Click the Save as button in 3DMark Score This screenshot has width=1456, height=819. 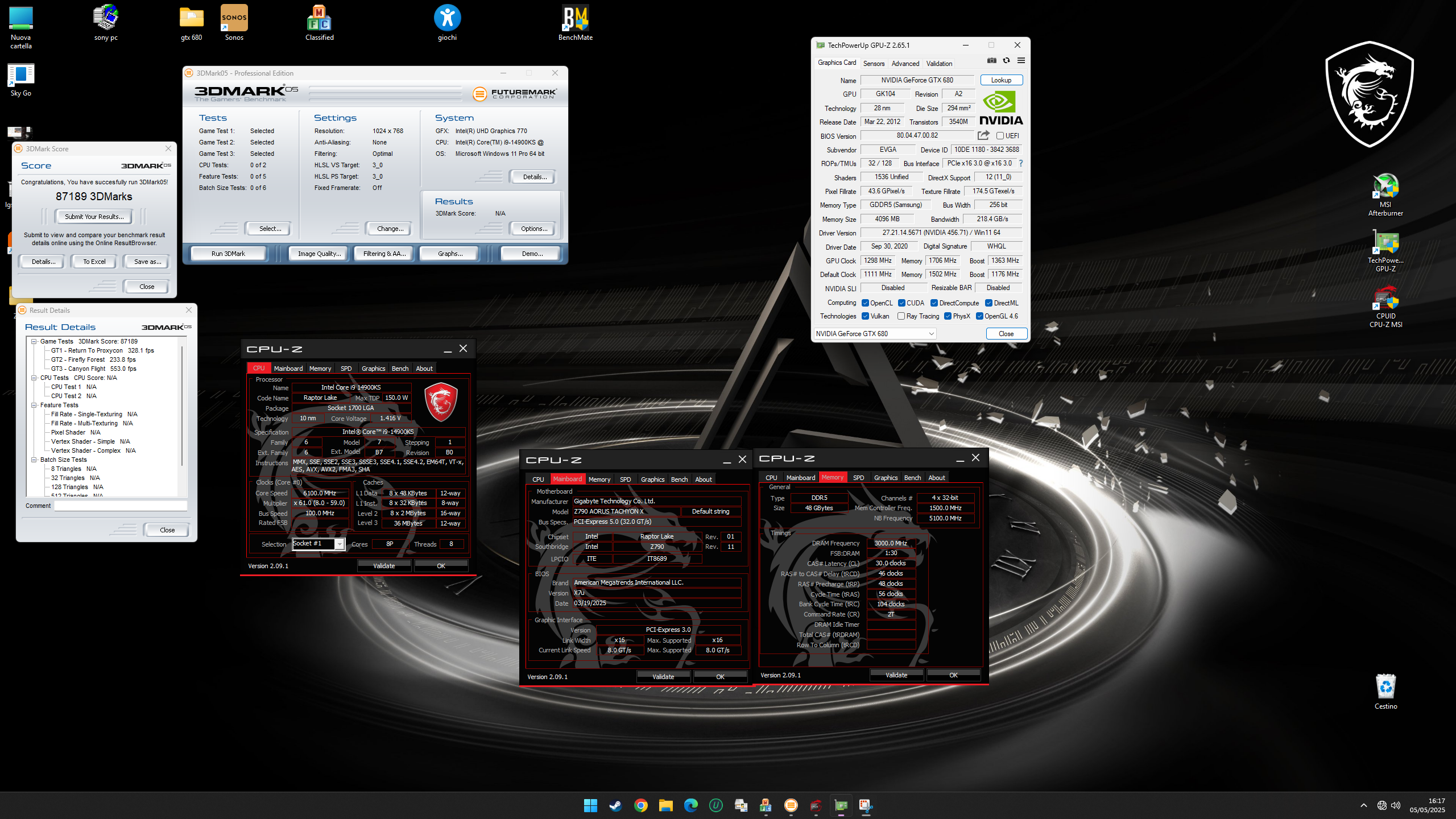pyautogui.click(x=147, y=262)
